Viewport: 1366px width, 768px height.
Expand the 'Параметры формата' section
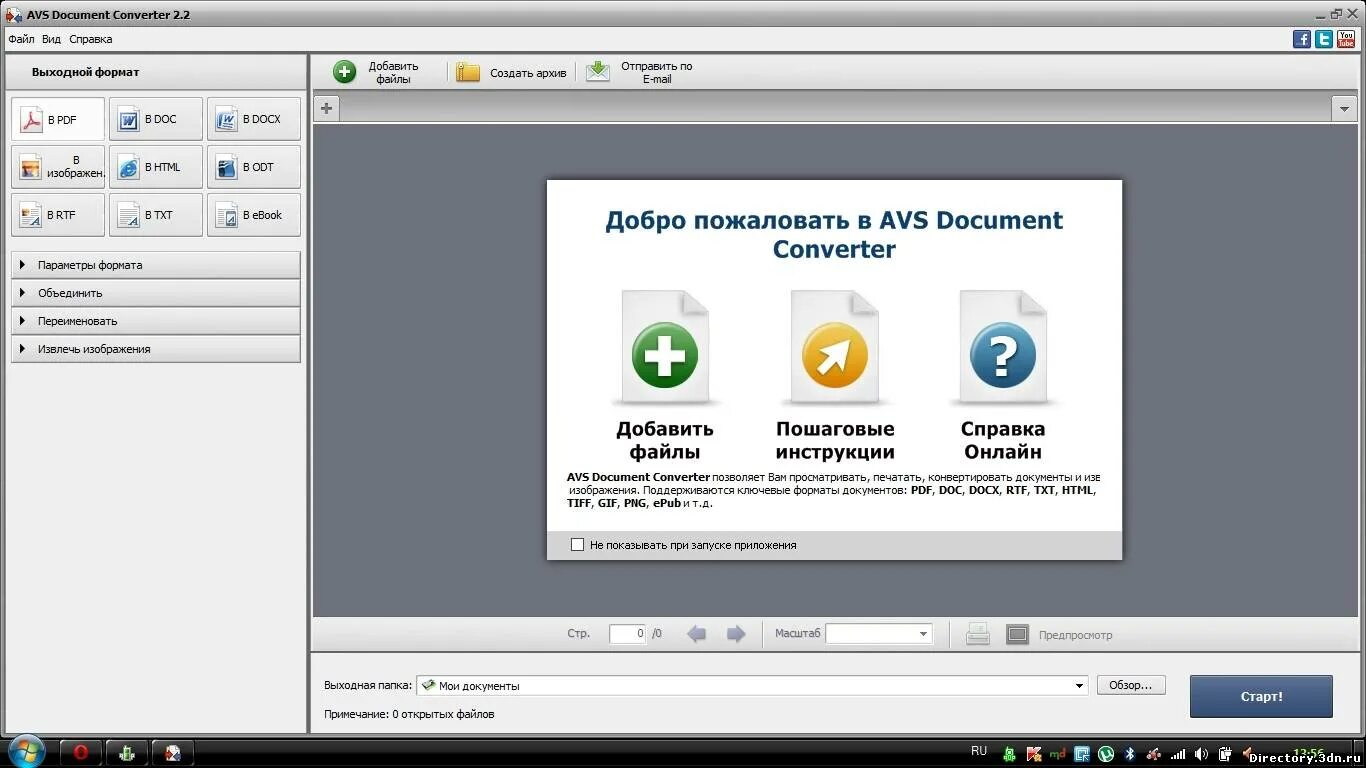tap(156, 265)
